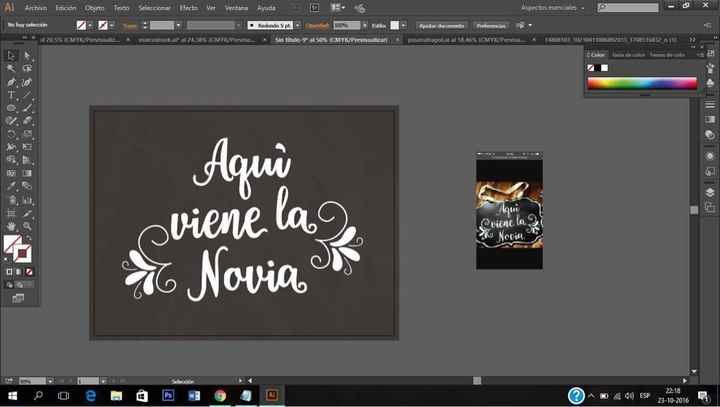The height and width of the screenshot is (407, 720).
Task: Click the Change Screen Mode icon
Action: (x=18, y=299)
